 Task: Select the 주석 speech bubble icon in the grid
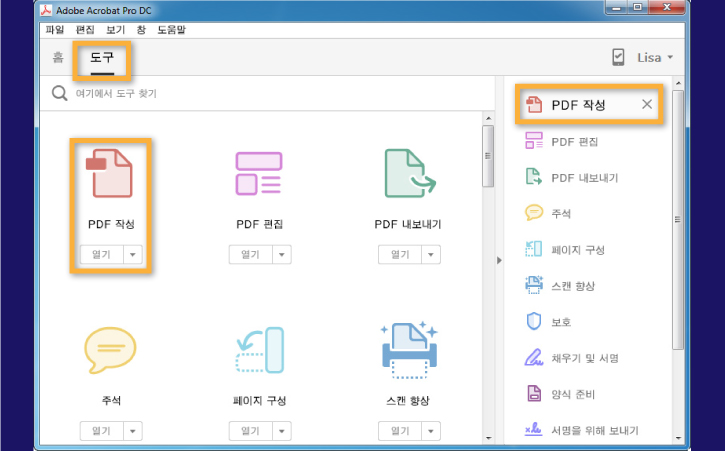(x=110, y=350)
